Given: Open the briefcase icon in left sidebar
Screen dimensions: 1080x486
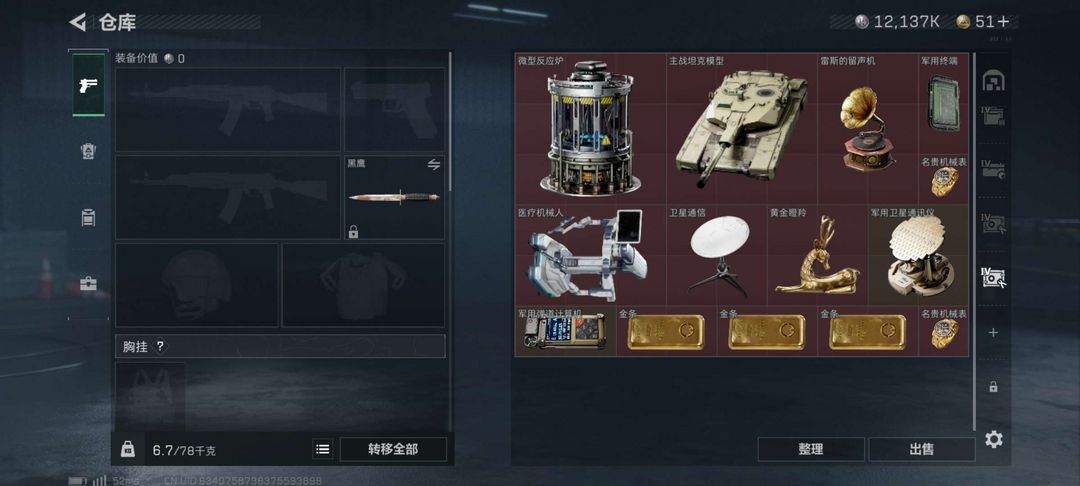Looking at the screenshot, I should point(88,283).
